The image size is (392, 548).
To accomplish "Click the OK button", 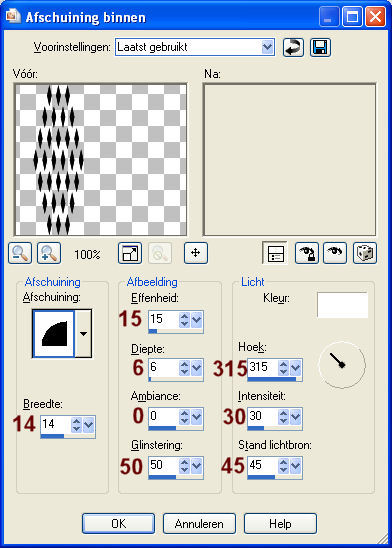I will tap(118, 524).
